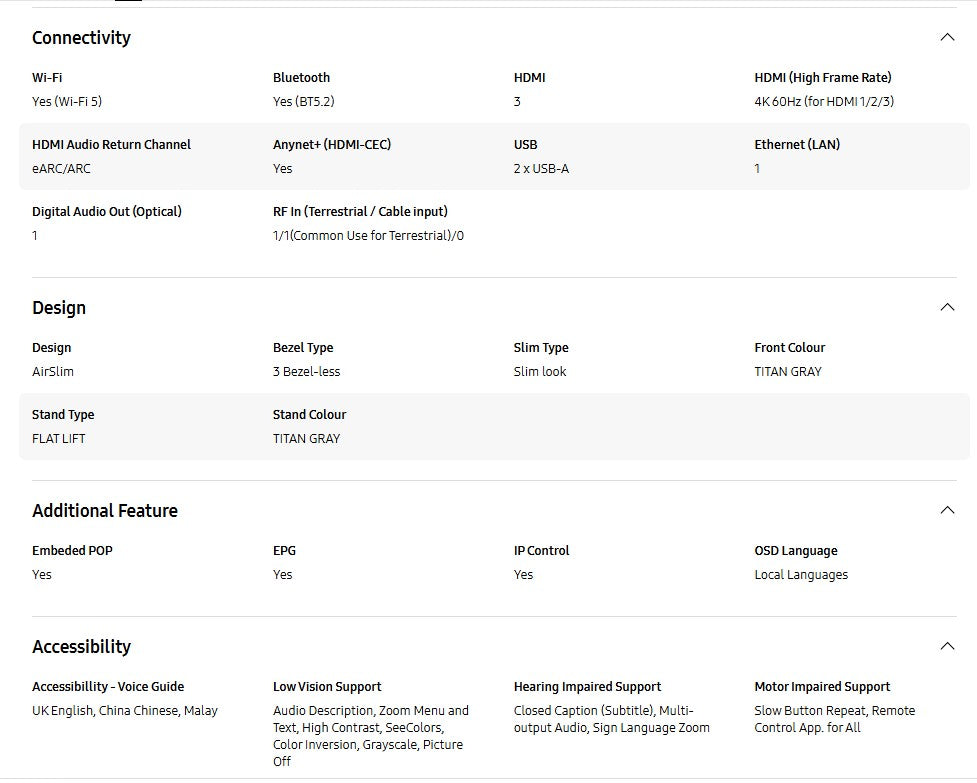Click the Anynet+ (HDMI-CEC) label
This screenshot has width=977, height=783.
pyautogui.click(x=332, y=145)
